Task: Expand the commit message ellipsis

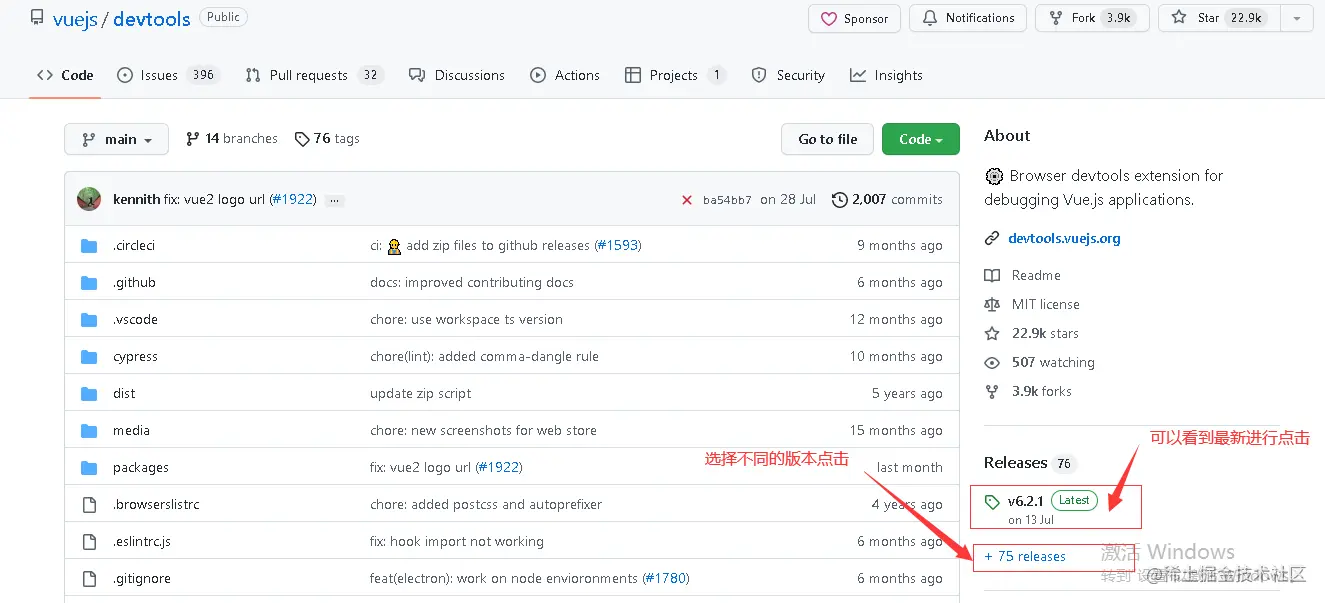Action: 335,200
